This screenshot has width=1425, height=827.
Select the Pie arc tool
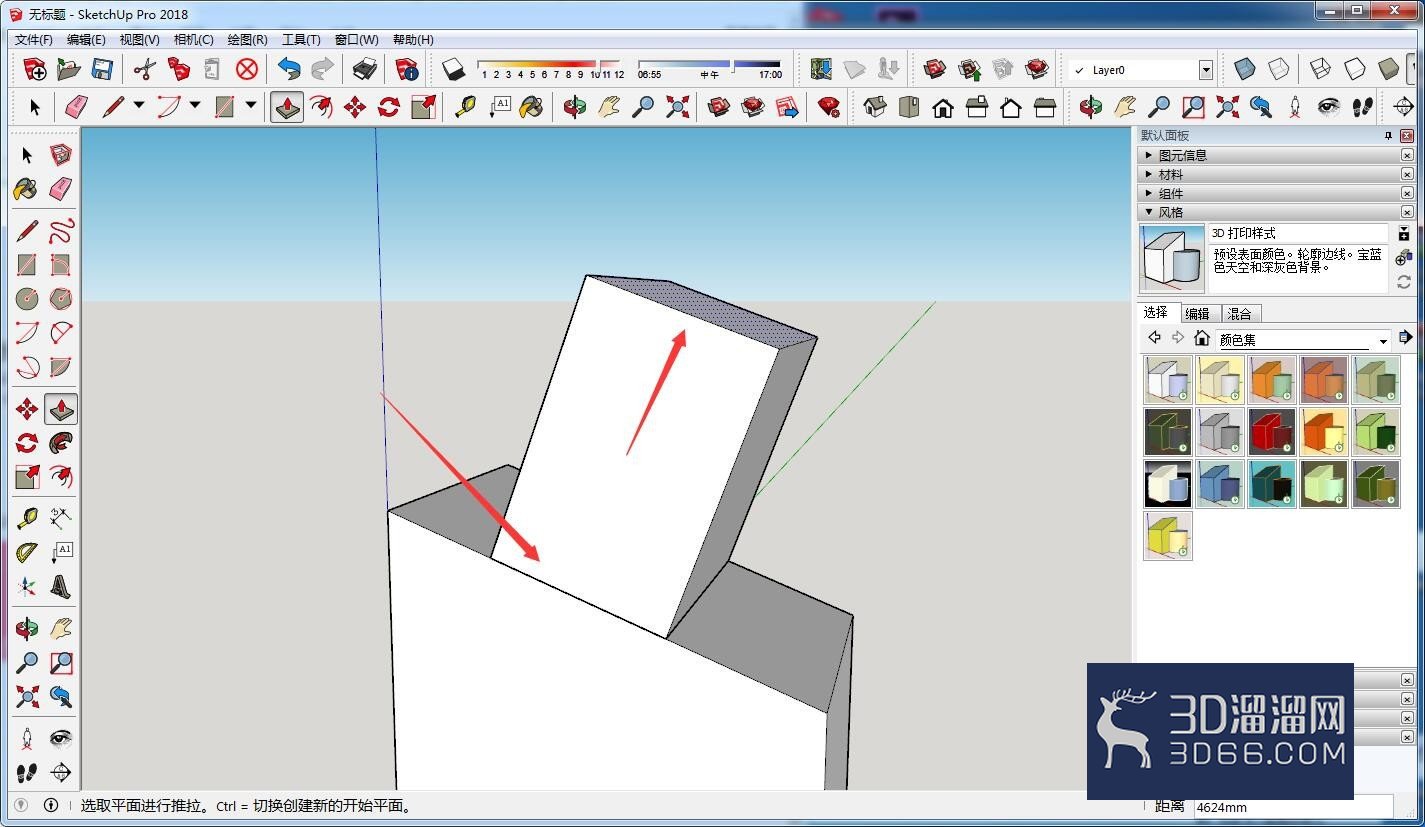click(61, 366)
